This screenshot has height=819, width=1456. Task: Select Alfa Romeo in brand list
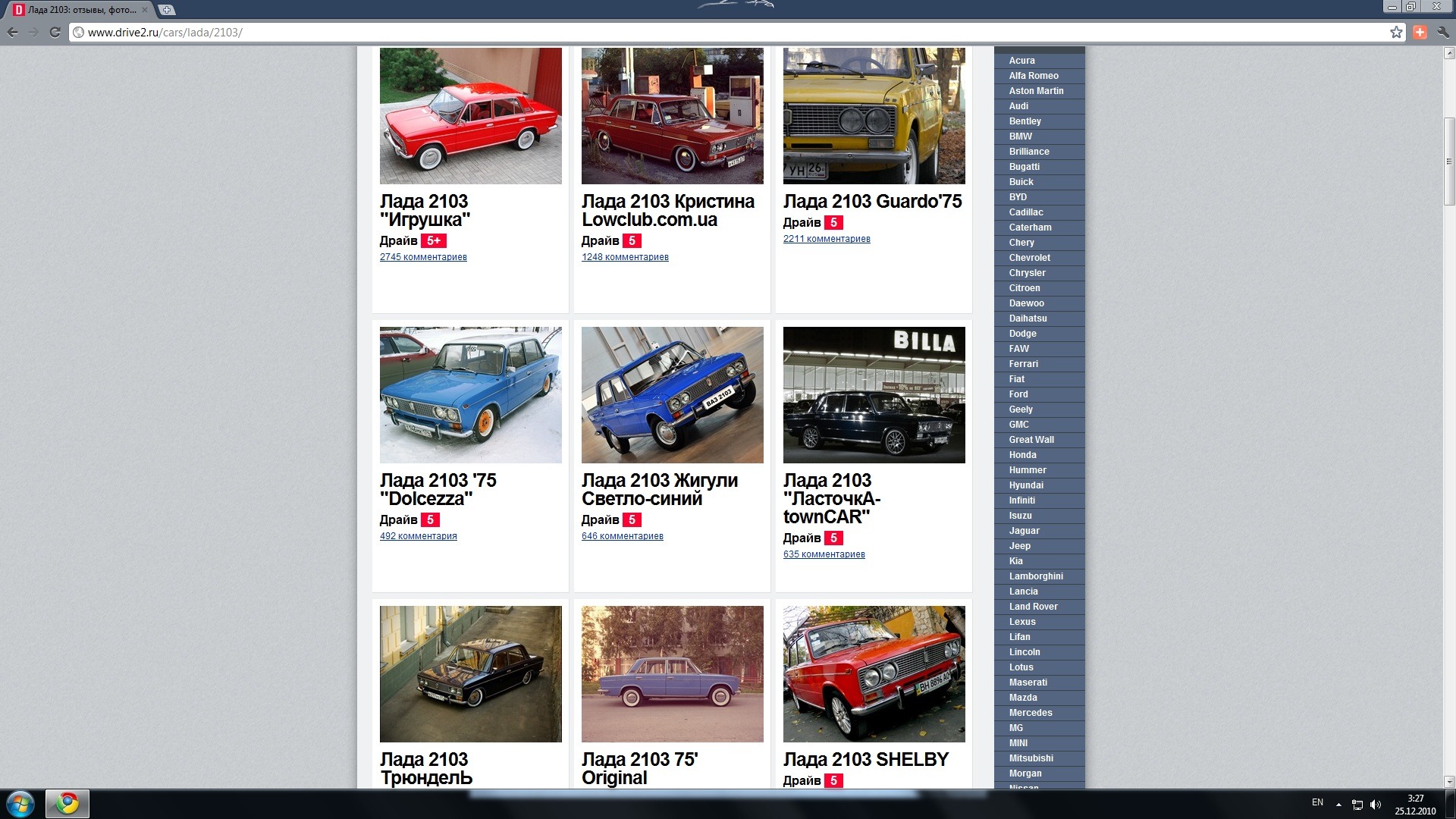pyautogui.click(x=1040, y=76)
